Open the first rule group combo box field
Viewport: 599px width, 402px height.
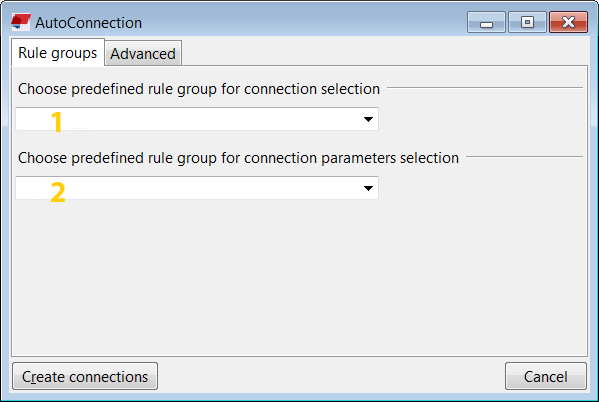coord(197,119)
